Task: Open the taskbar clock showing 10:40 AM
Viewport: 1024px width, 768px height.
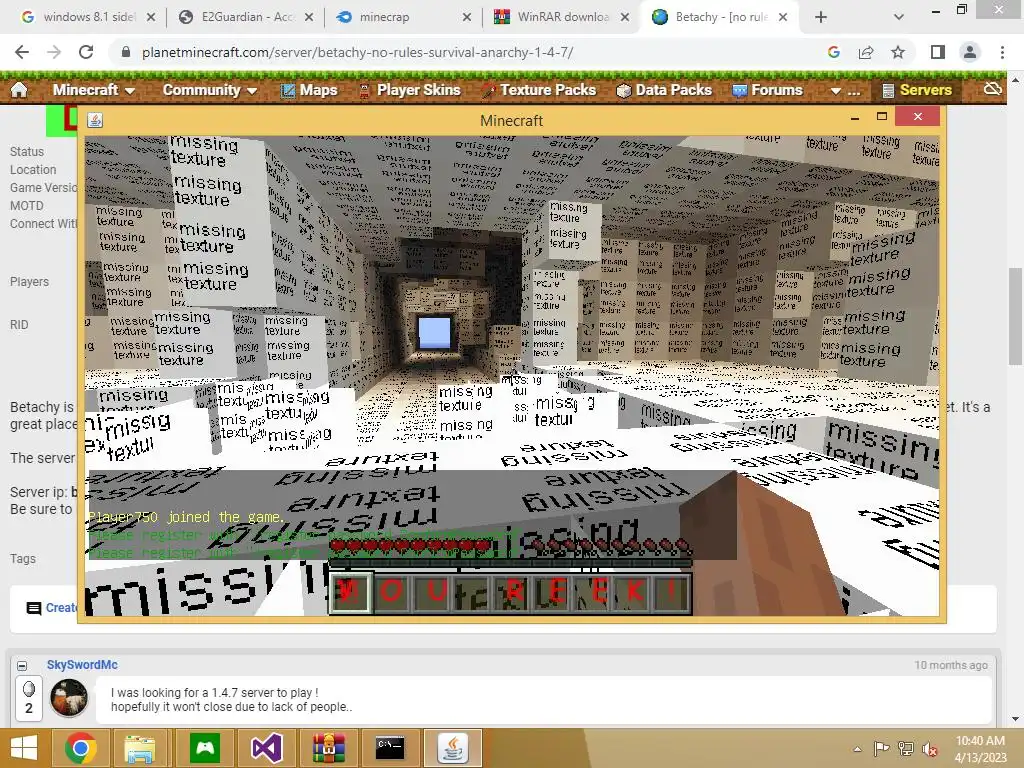Action: [980, 749]
